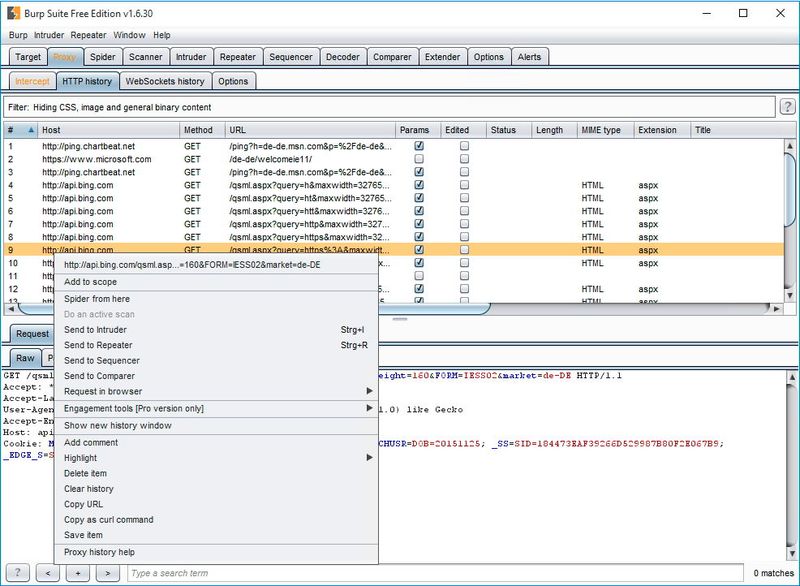Viewport: 800px width, 586px height.
Task: Toggle Edited checkbox for row 1
Action: click(x=464, y=146)
